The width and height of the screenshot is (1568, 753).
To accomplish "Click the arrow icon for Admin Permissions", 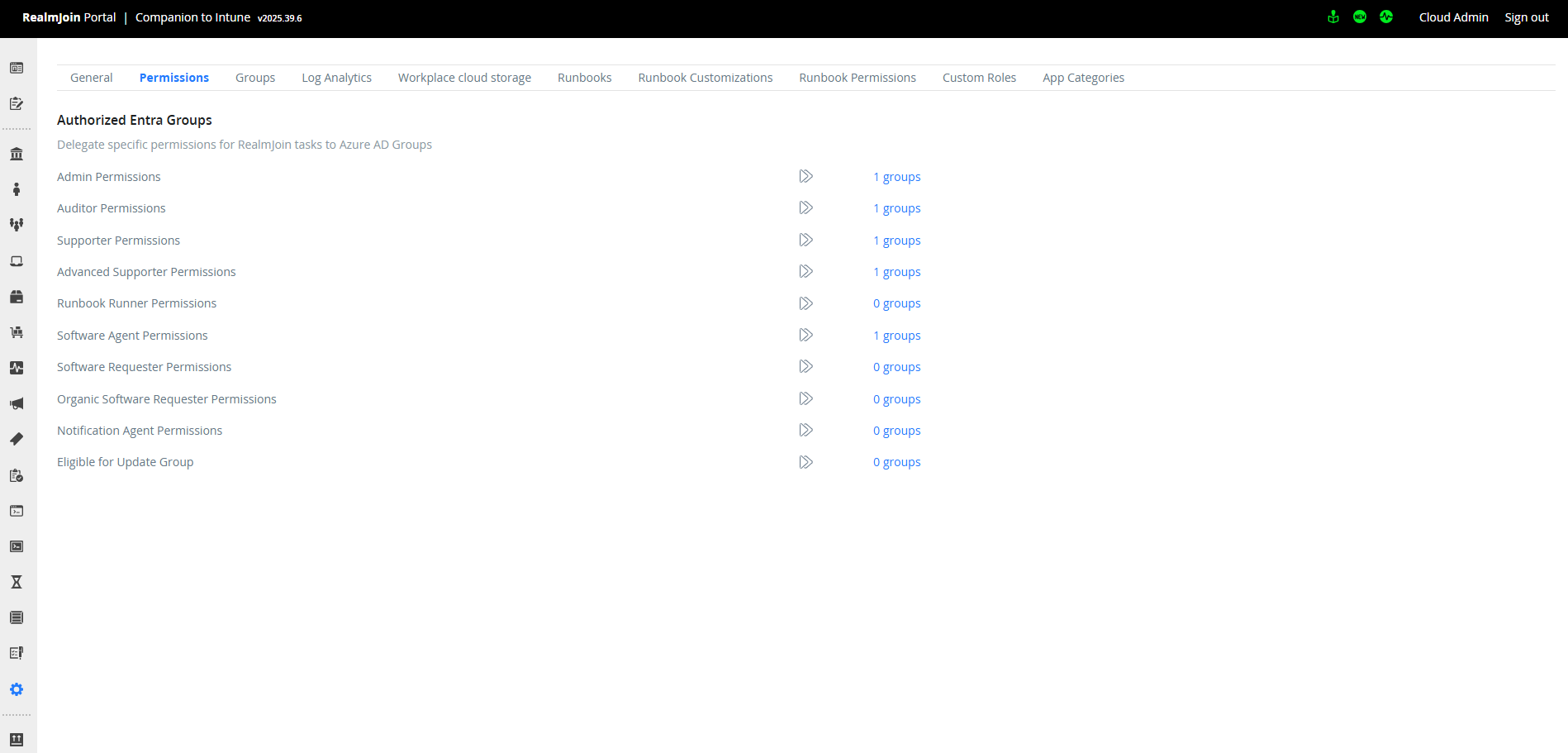I will pos(805,176).
